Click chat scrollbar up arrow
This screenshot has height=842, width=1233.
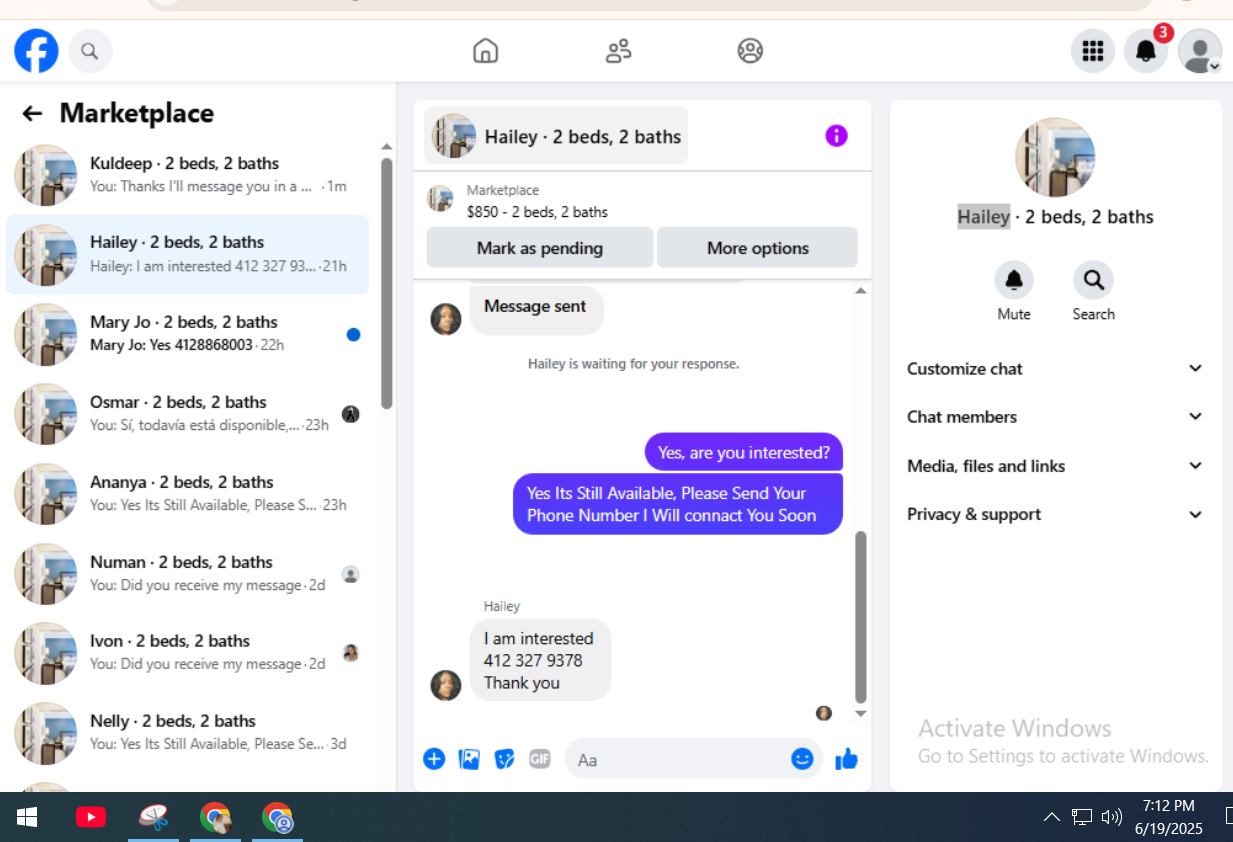pos(861,291)
